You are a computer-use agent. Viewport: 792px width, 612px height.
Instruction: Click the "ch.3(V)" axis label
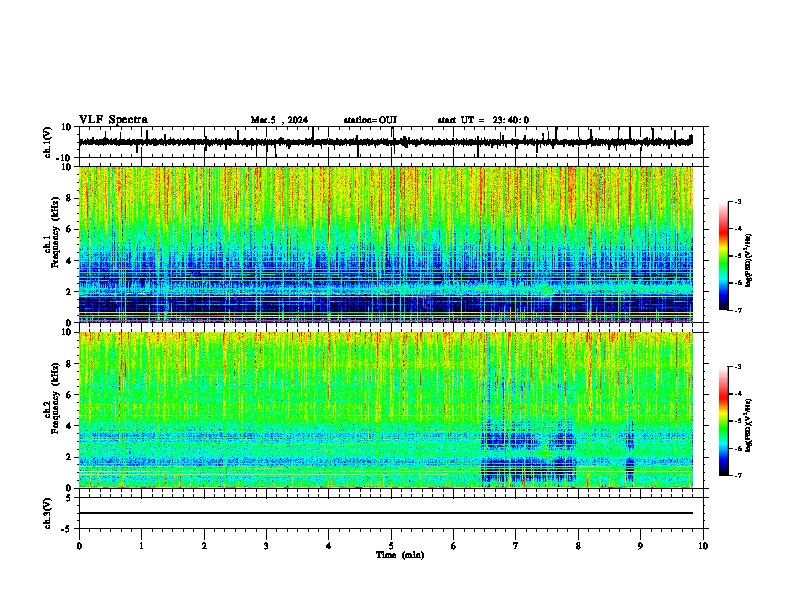[x=47, y=514]
